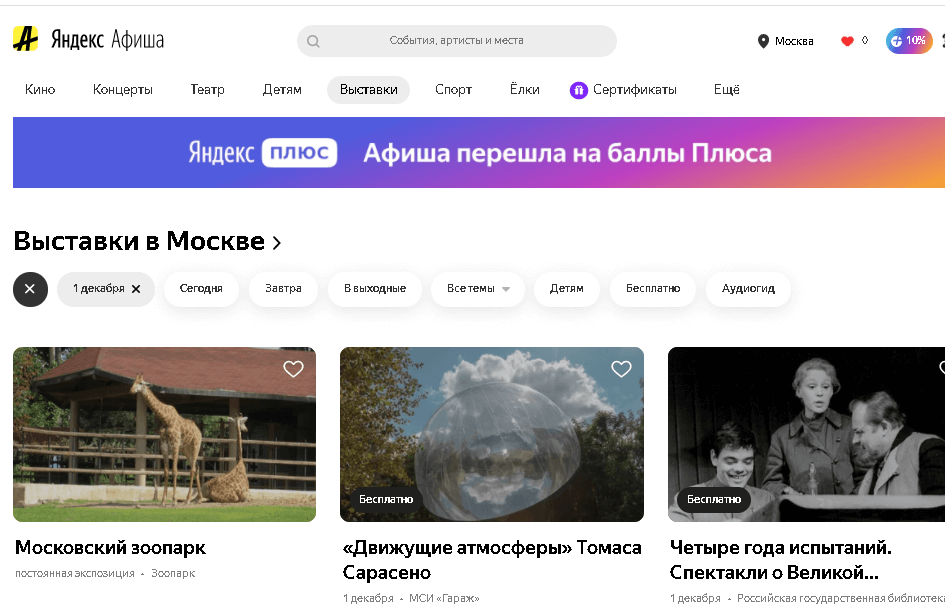Click the Yandex Afisha logo icon
The image size is (945, 606).
coord(25,40)
